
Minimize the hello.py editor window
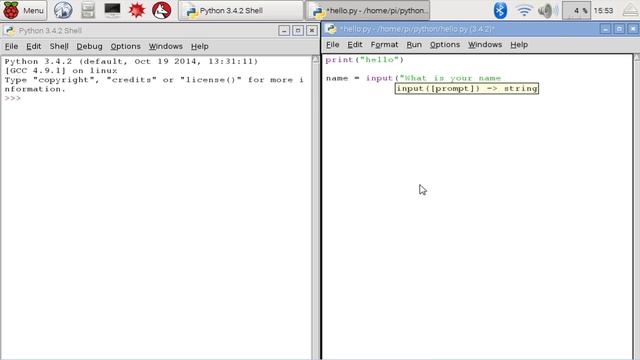(x=605, y=29)
